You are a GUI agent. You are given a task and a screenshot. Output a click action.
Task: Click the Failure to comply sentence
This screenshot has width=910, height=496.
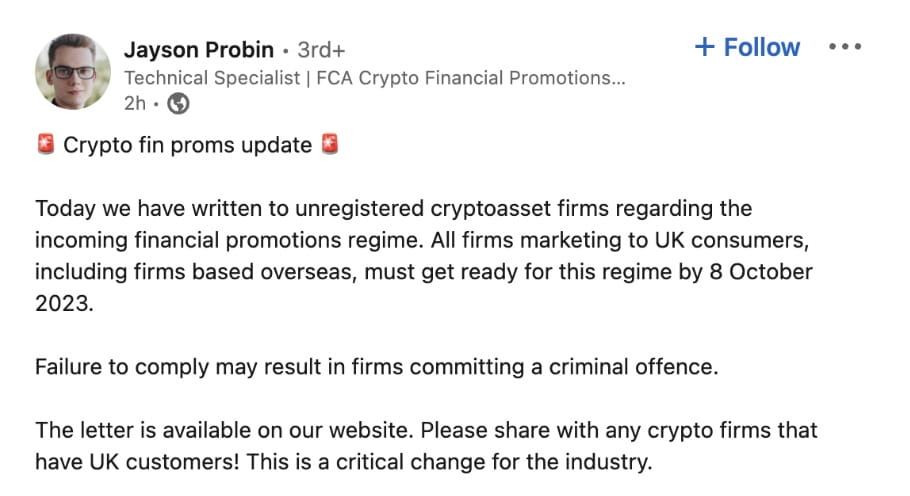[376, 366]
